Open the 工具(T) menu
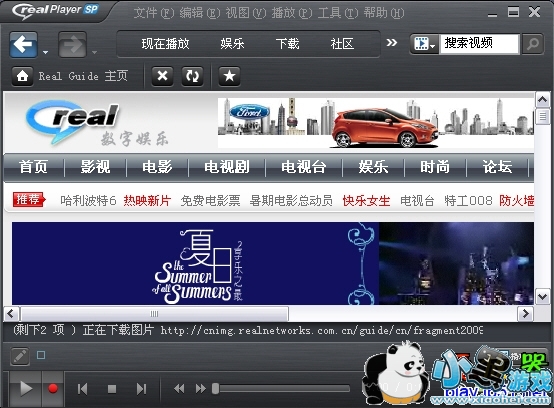This screenshot has height=408, width=554. 338,13
